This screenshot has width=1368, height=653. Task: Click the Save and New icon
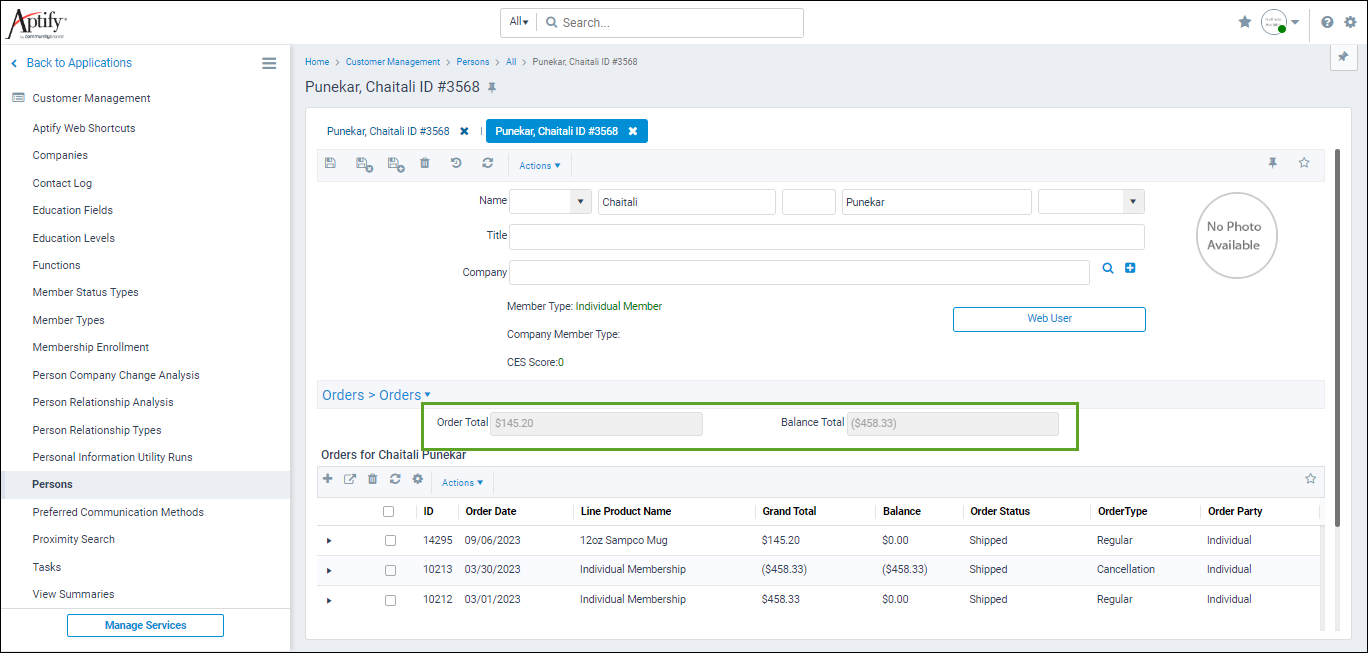coord(396,164)
